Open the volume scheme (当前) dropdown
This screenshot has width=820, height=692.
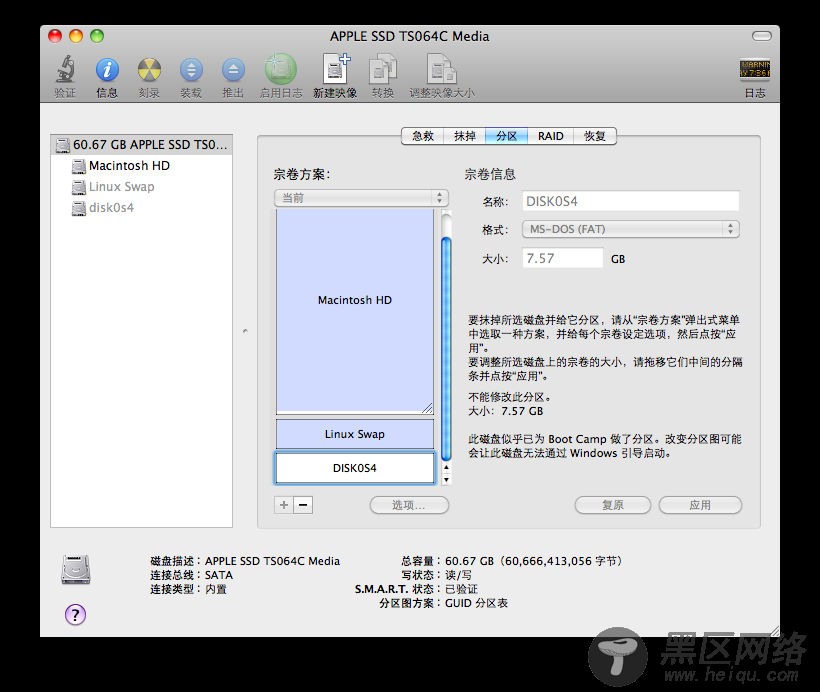(361, 198)
